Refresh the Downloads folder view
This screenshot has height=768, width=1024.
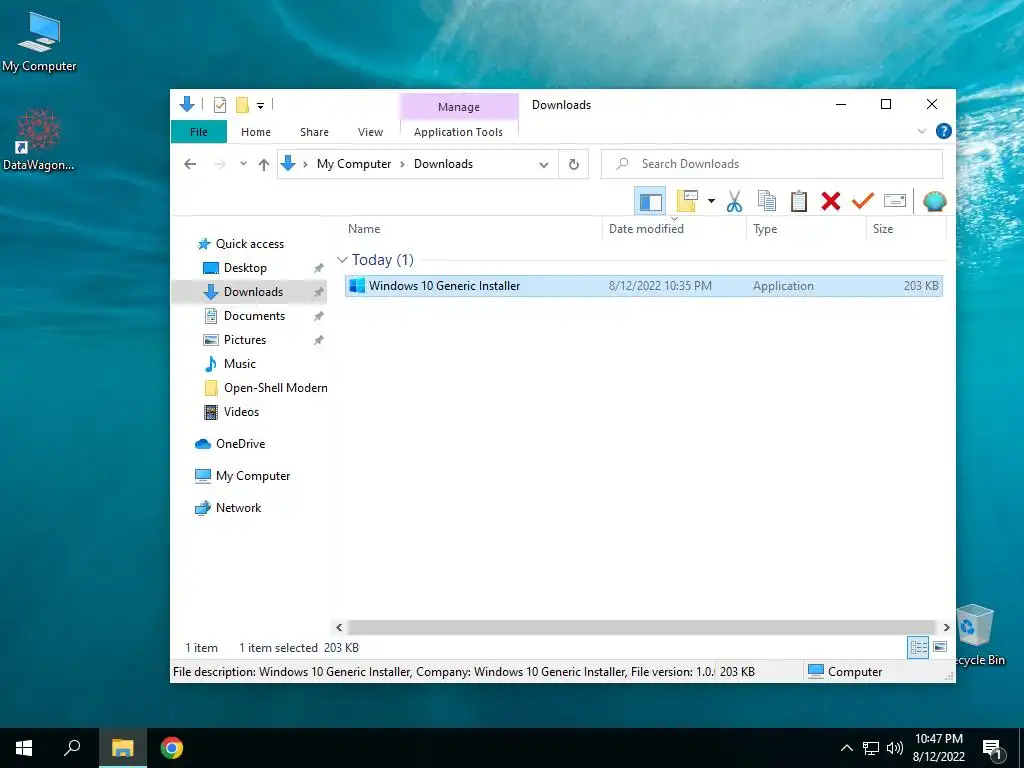click(x=574, y=164)
